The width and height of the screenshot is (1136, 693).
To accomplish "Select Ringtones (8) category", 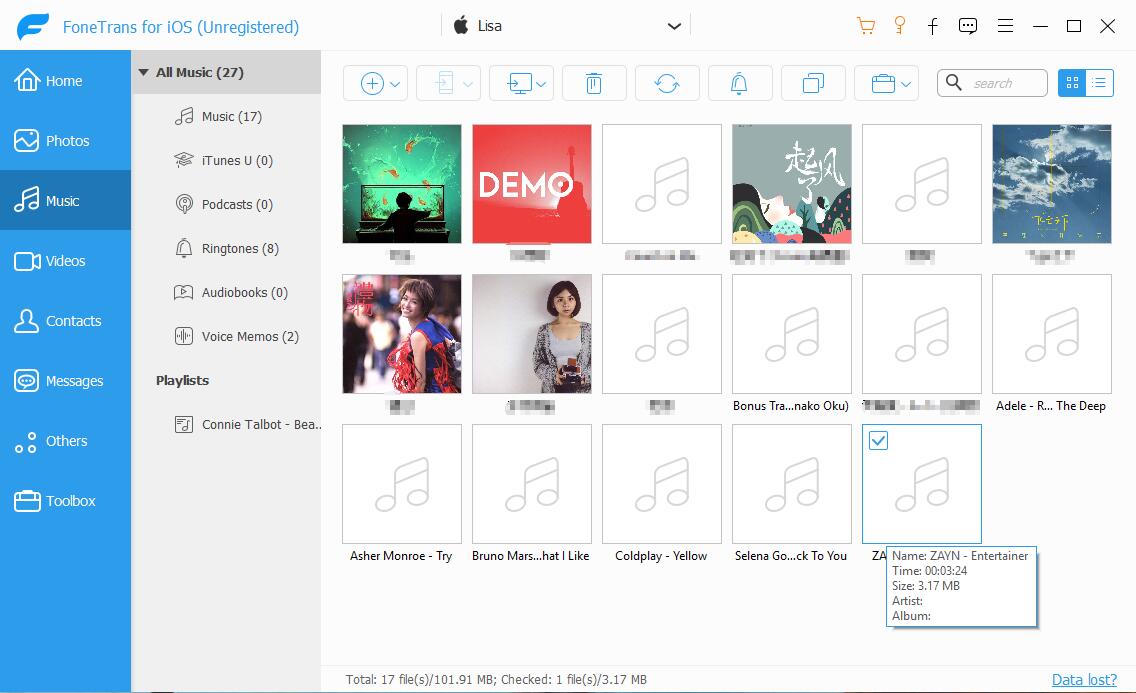I will tap(226, 249).
